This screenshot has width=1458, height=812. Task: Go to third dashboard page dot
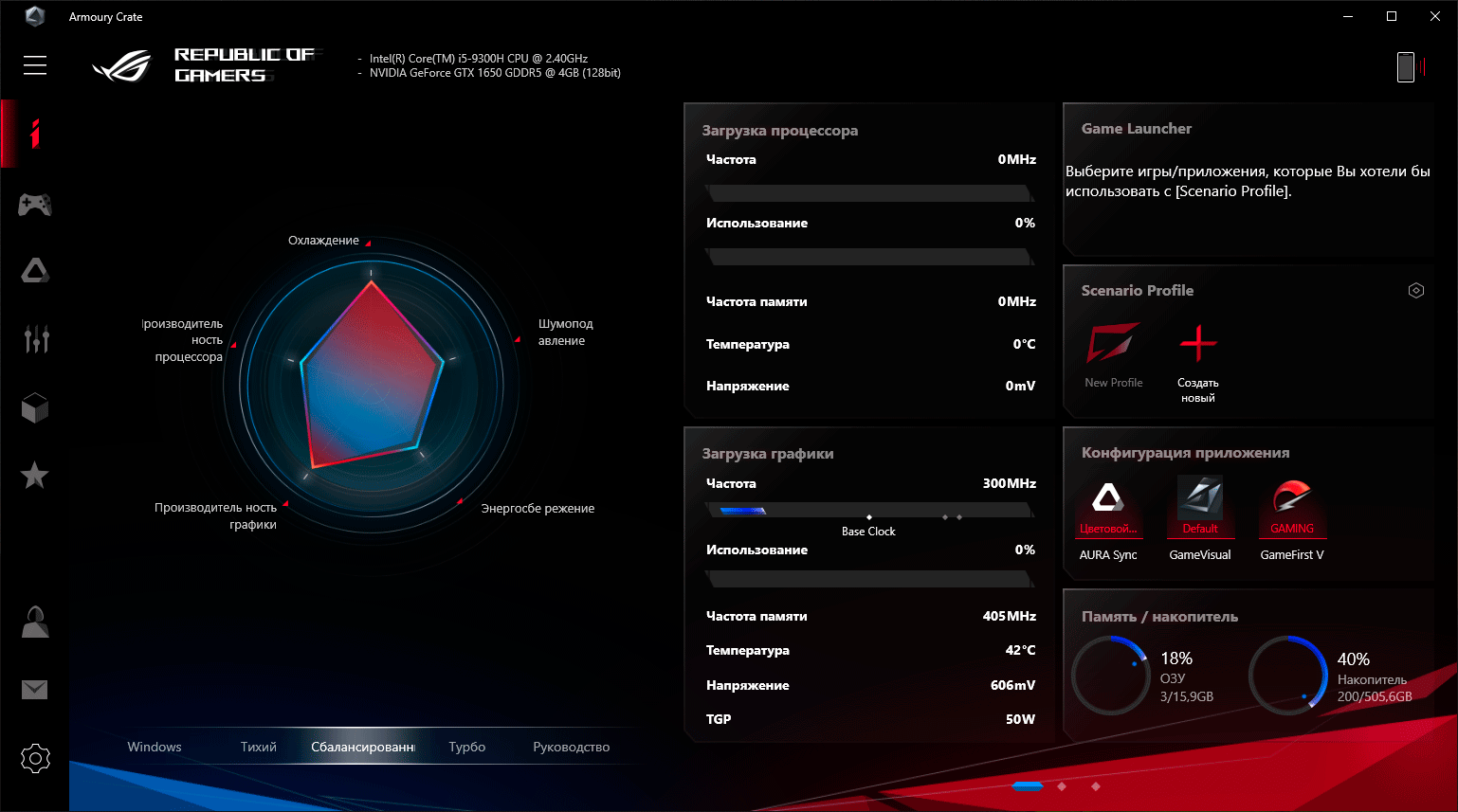[x=1096, y=786]
